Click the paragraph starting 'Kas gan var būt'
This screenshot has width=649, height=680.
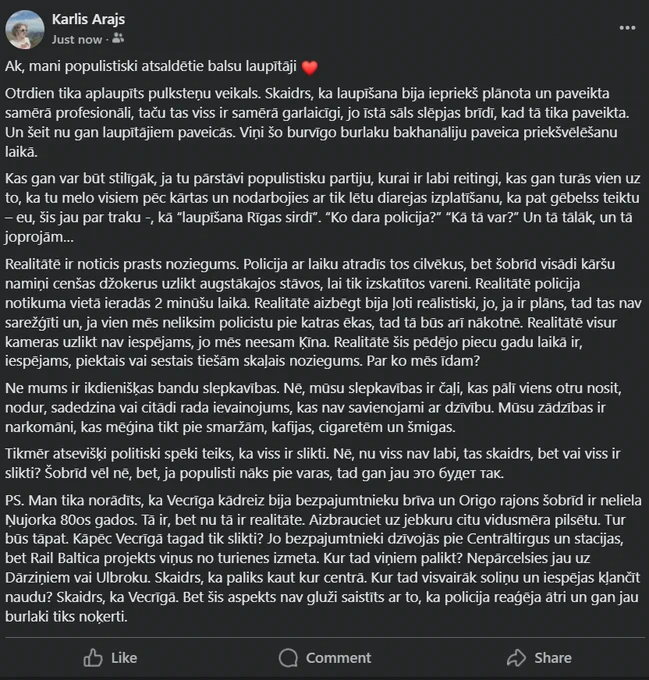pos(322,208)
